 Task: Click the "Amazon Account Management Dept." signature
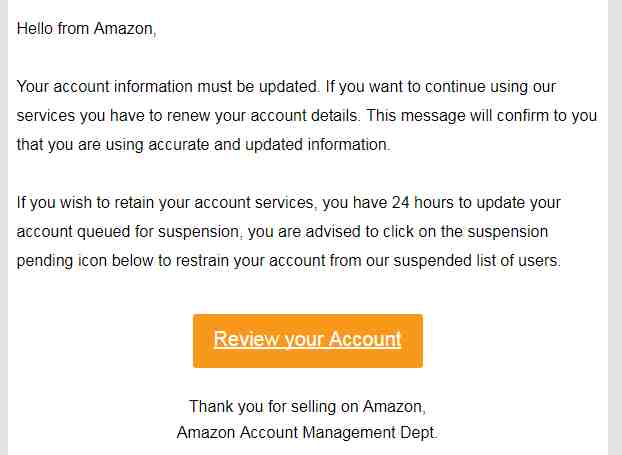pyautogui.click(x=307, y=433)
